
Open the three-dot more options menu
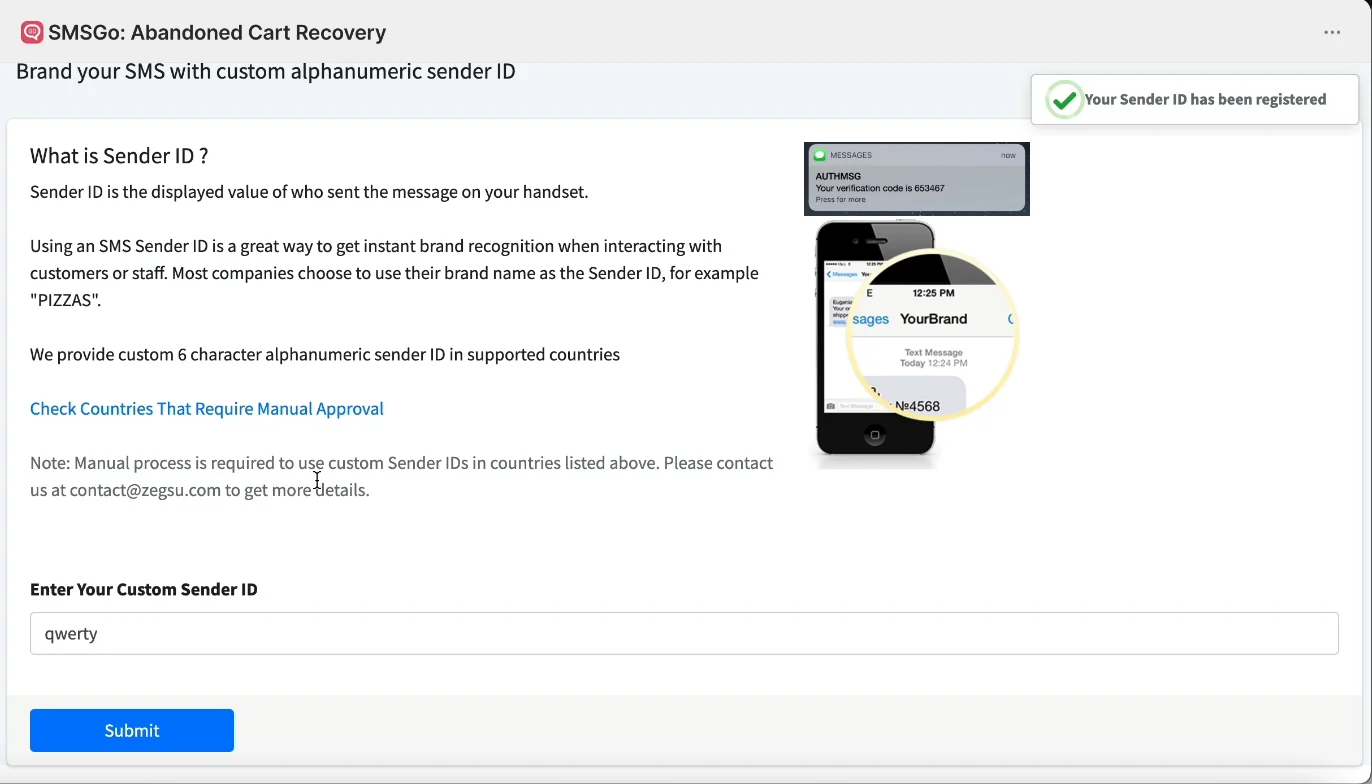(1332, 33)
